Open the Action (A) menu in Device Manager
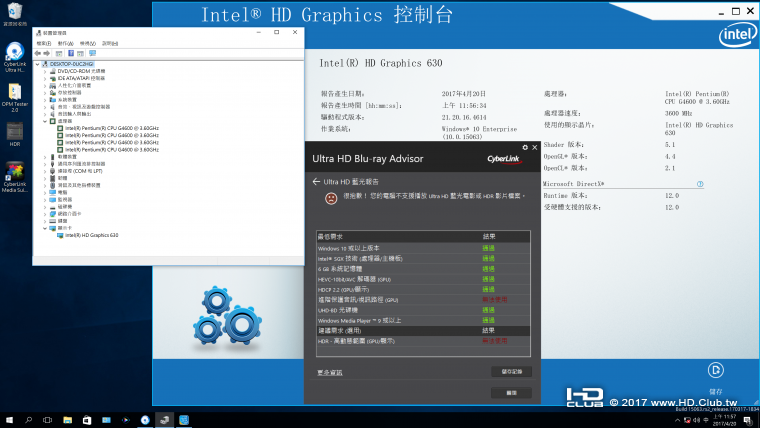This screenshot has width=760, height=428. click(x=65, y=44)
